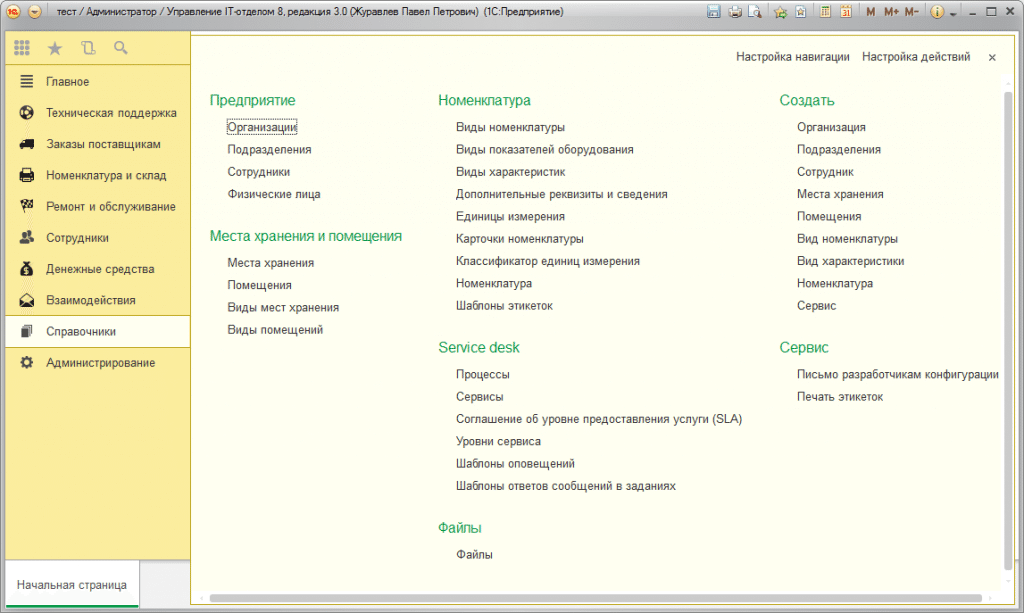Screen dimensions: 1024x613
Task: Click the lifebuoy icon for Техническая поддержка
Action: (x=27, y=112)
